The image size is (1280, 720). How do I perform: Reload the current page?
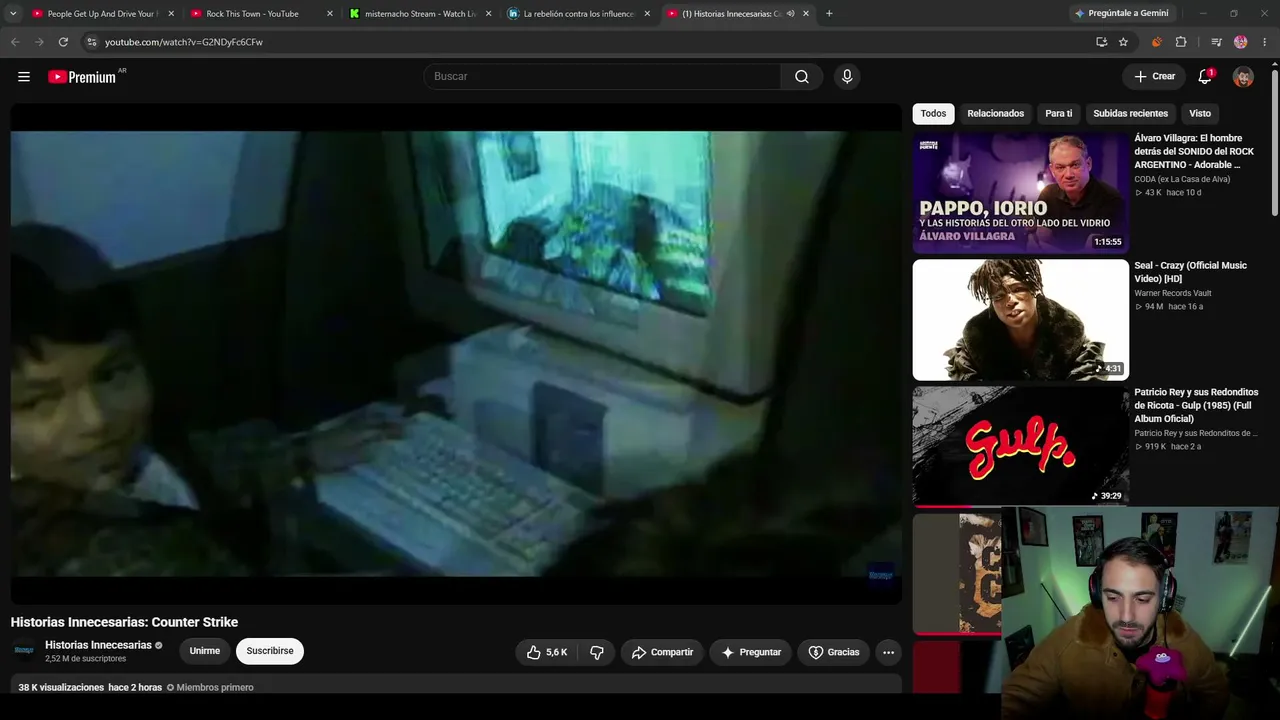tap(63, 42)
